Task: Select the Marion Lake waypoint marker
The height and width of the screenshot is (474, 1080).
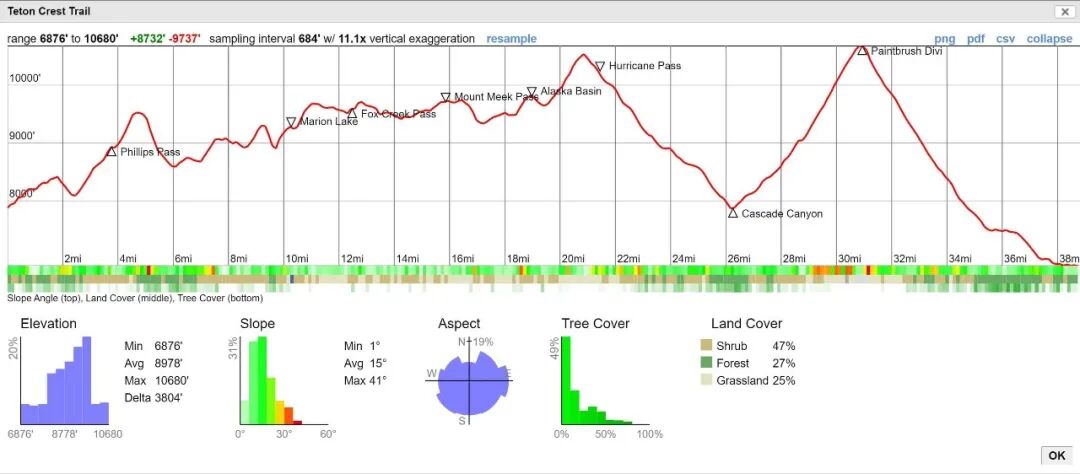Action: point(291,122)
